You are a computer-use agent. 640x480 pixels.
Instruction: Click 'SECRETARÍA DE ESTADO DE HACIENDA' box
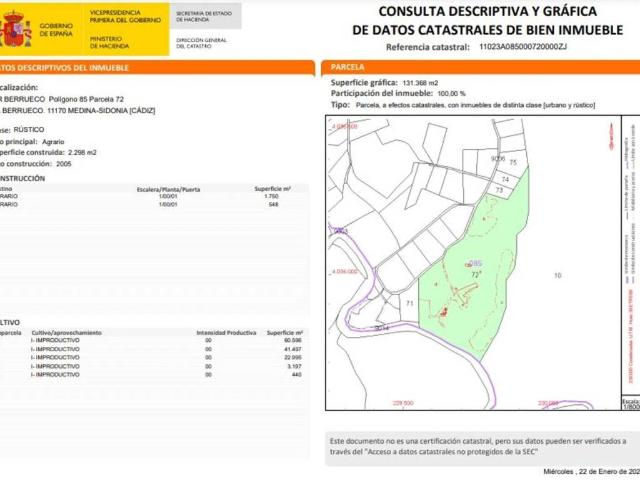[x=204, y=16]
